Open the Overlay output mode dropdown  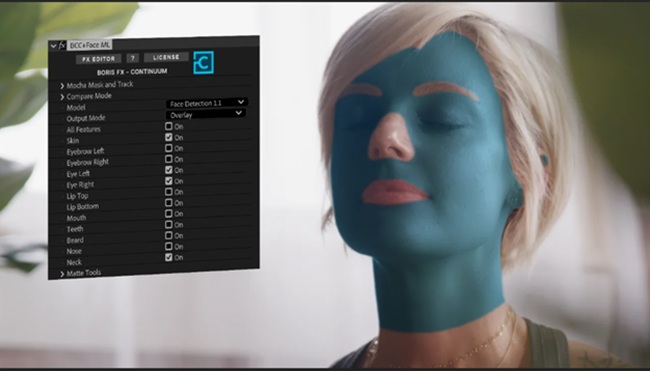(x=206, y=114)
